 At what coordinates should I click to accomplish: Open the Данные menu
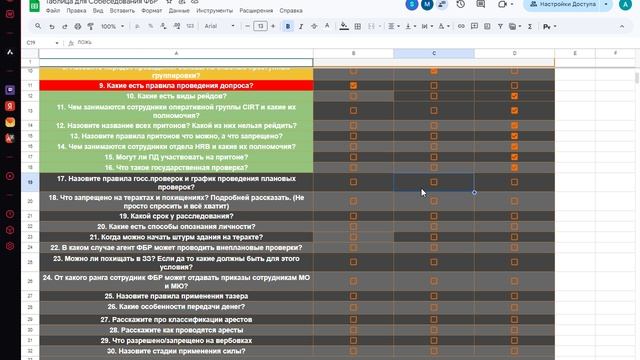179,11
